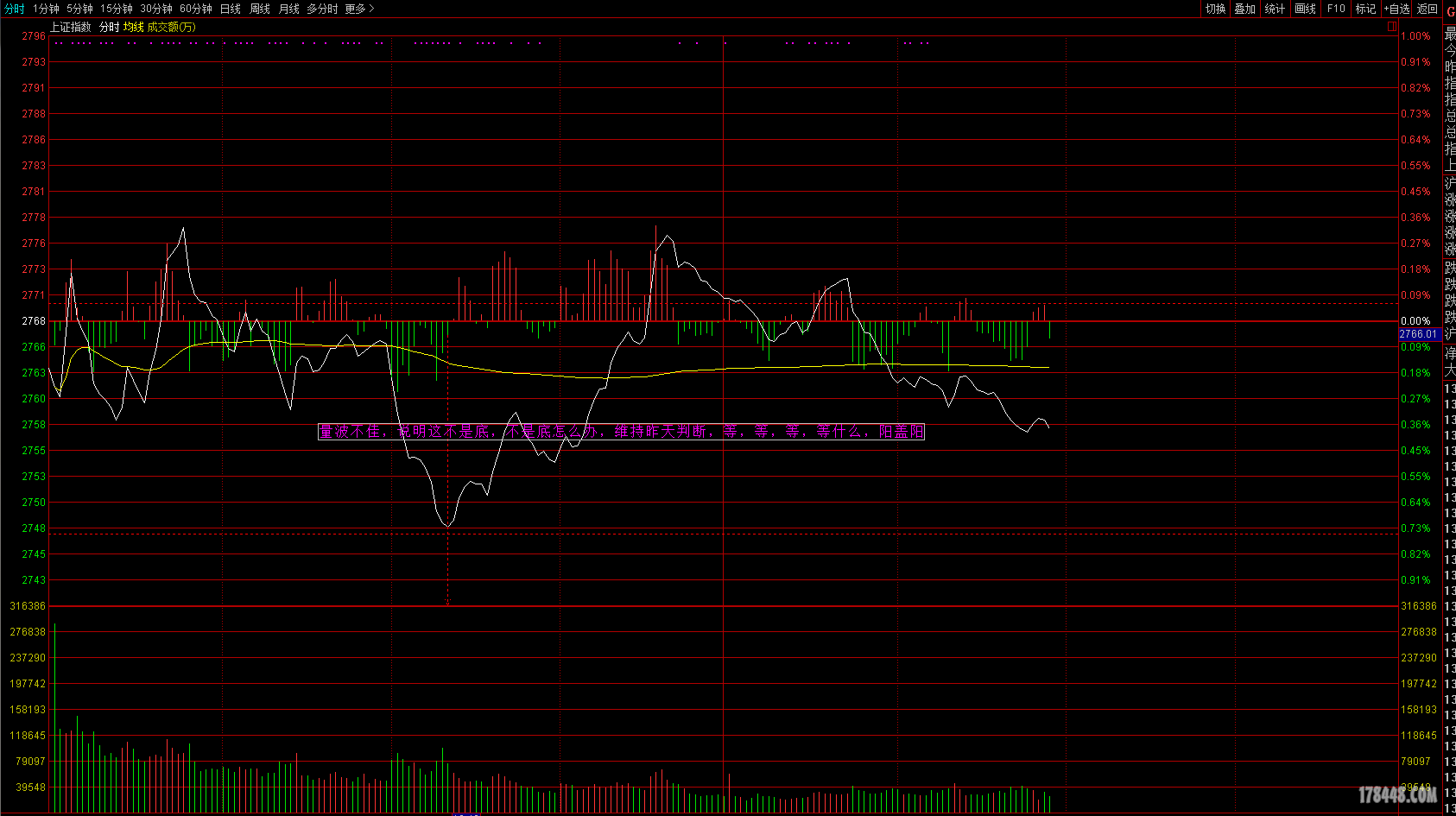Select the magenta annotation text box

coord(621,431)
